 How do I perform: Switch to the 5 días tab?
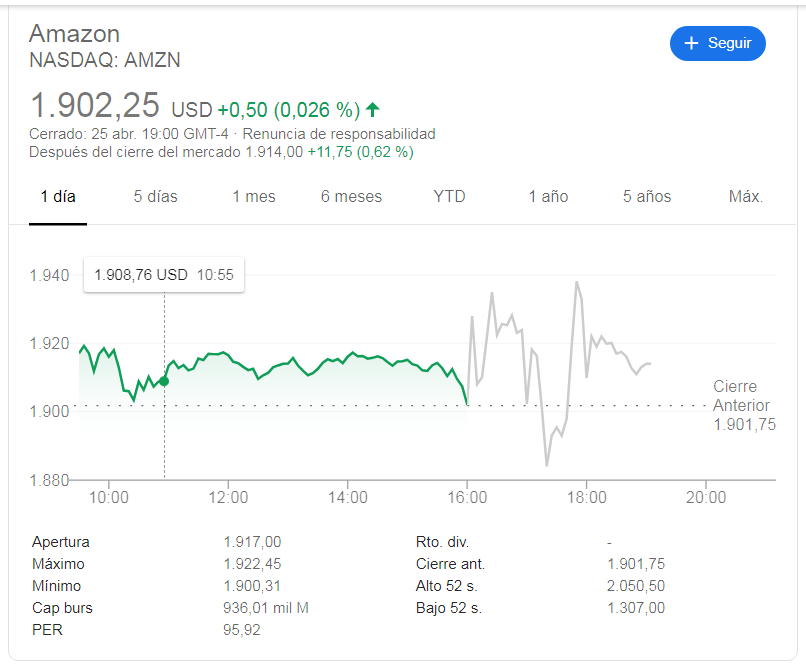click(156, 196)
